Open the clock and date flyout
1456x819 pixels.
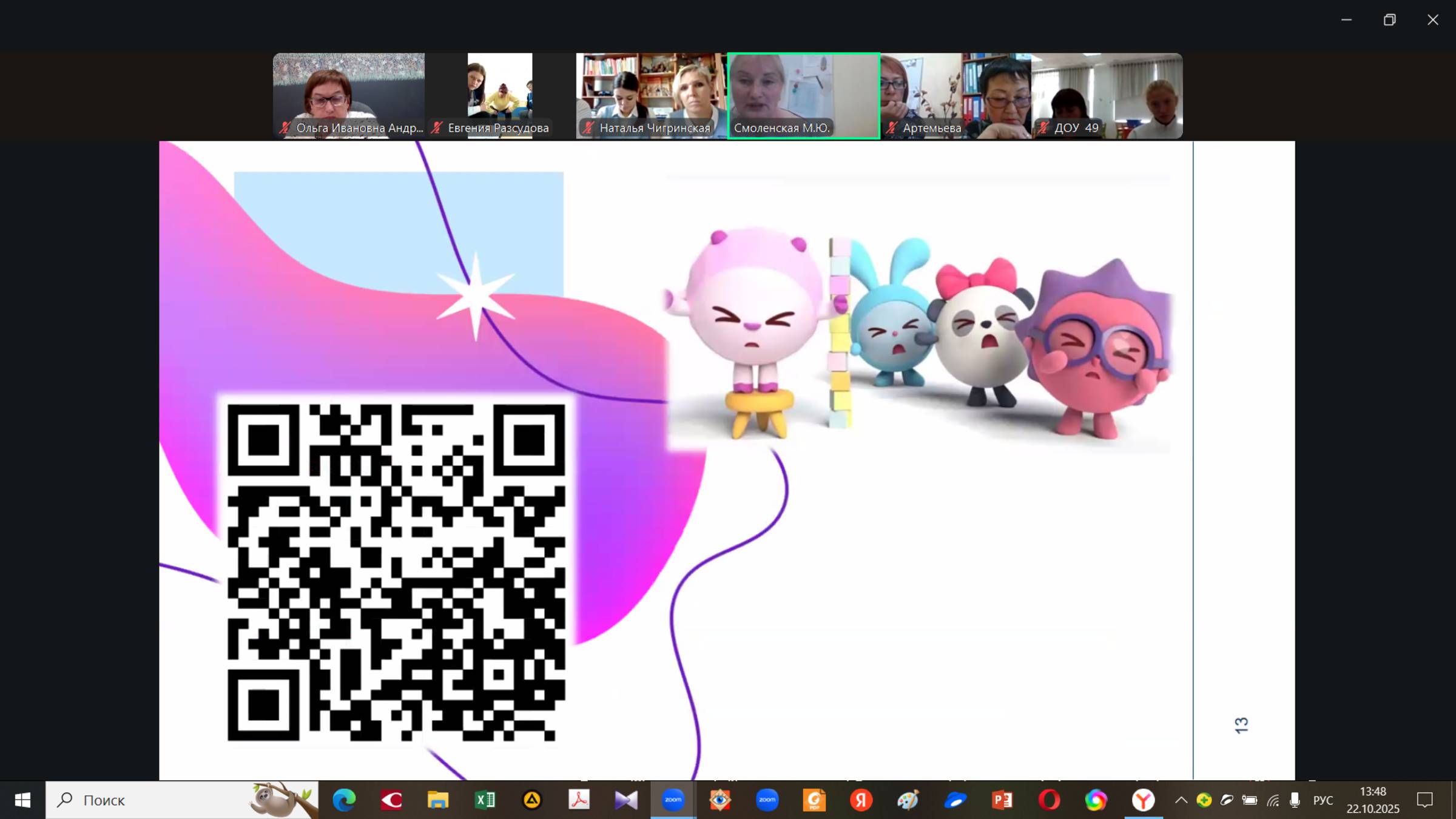[x=1372, y=800]
